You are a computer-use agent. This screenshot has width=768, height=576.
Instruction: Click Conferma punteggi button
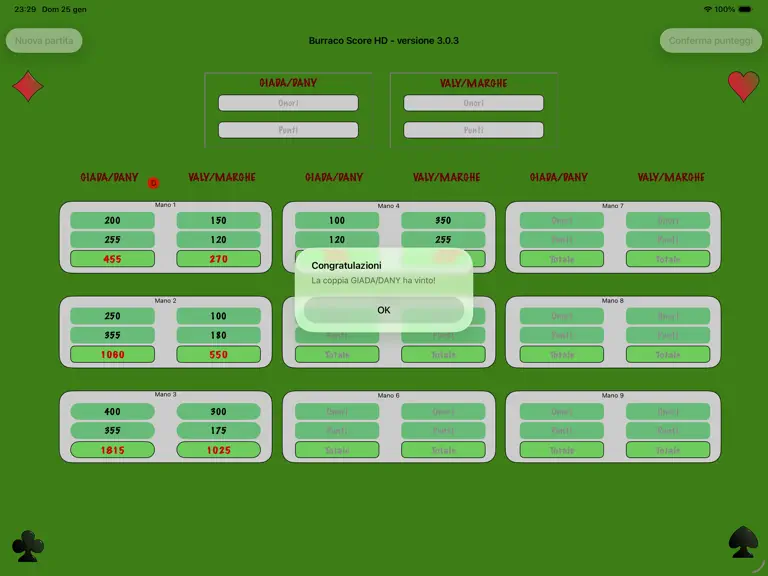711,41
